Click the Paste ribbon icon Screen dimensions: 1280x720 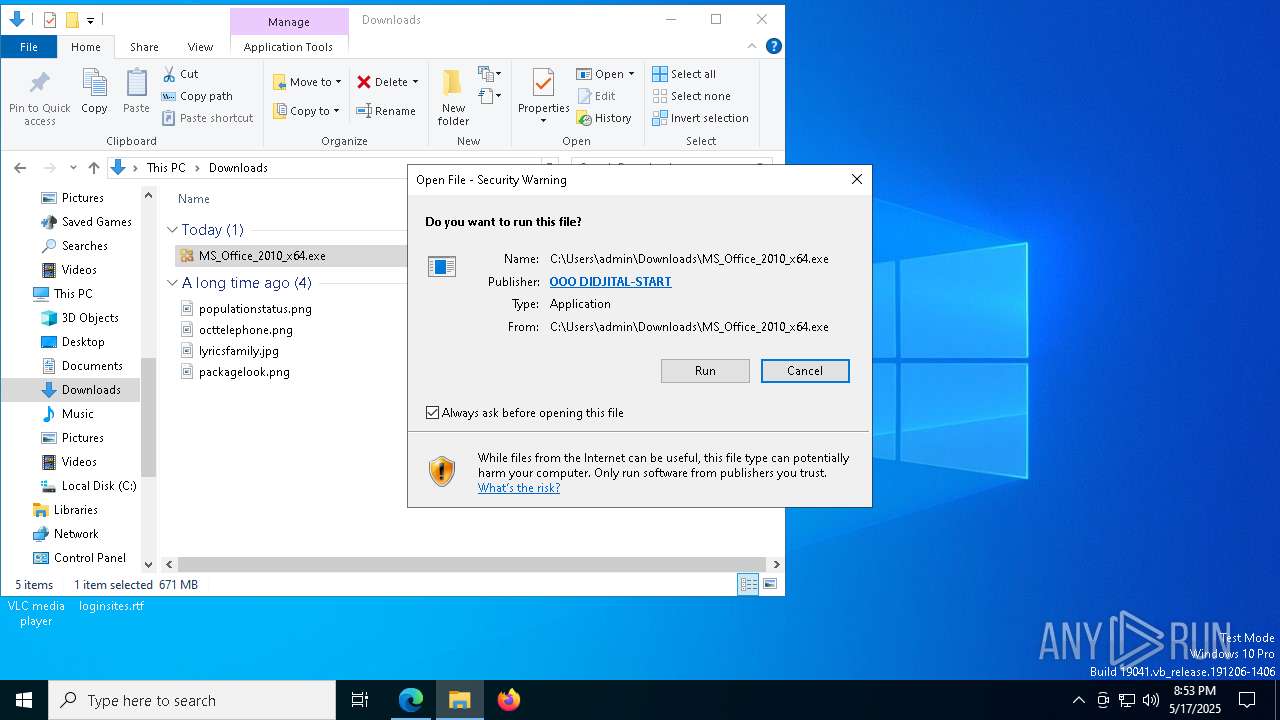coord(136,91)
